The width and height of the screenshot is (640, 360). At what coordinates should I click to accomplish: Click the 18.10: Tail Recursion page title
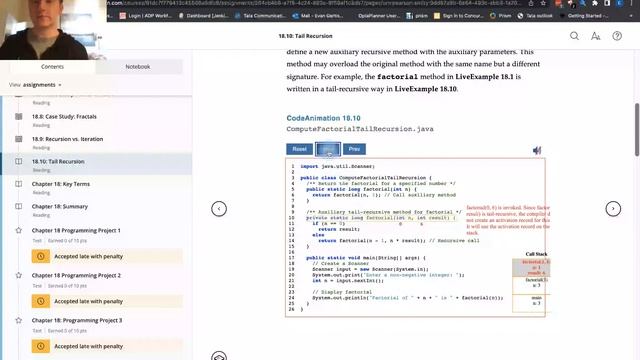[x=305, y=36]
